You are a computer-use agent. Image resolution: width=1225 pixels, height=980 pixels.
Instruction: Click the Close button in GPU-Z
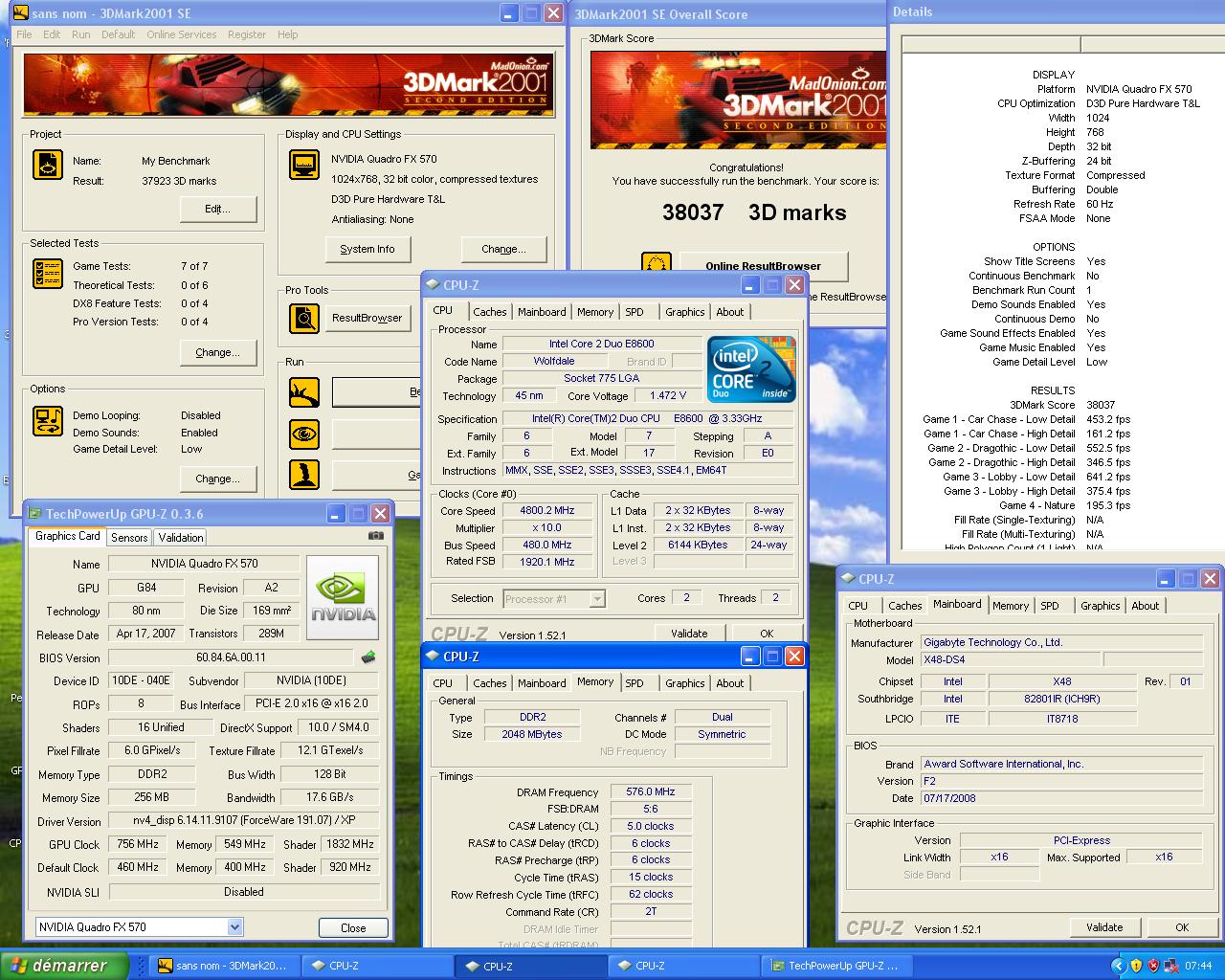[353, 927]
